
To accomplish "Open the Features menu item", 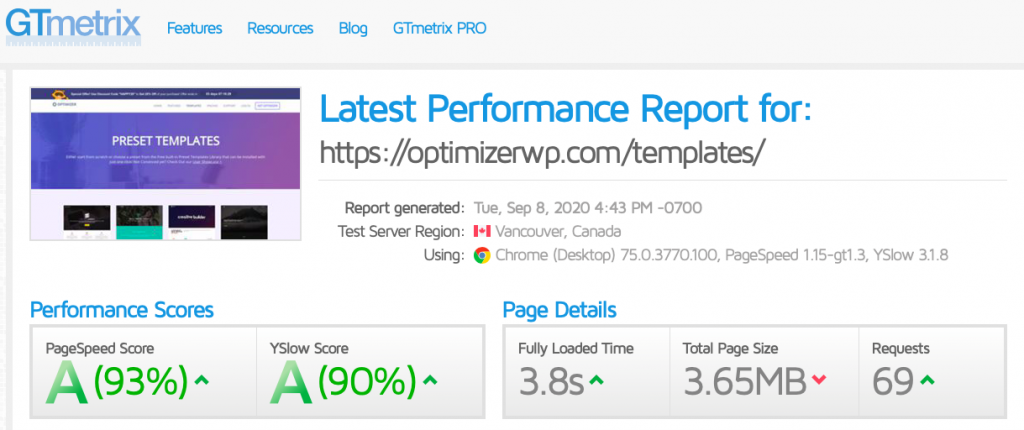I will coord(195,29).
